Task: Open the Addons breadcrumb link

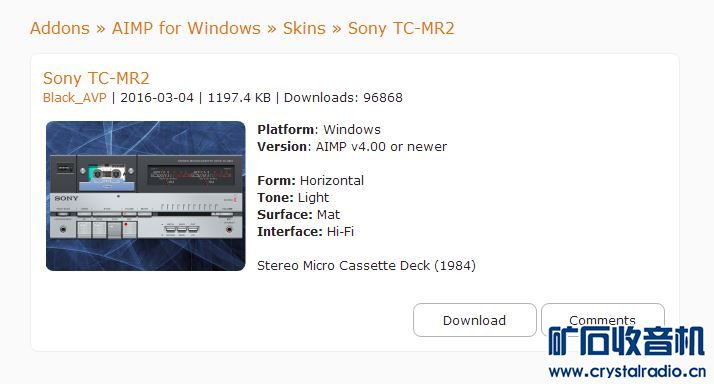Action: click(x=60, y=28)
